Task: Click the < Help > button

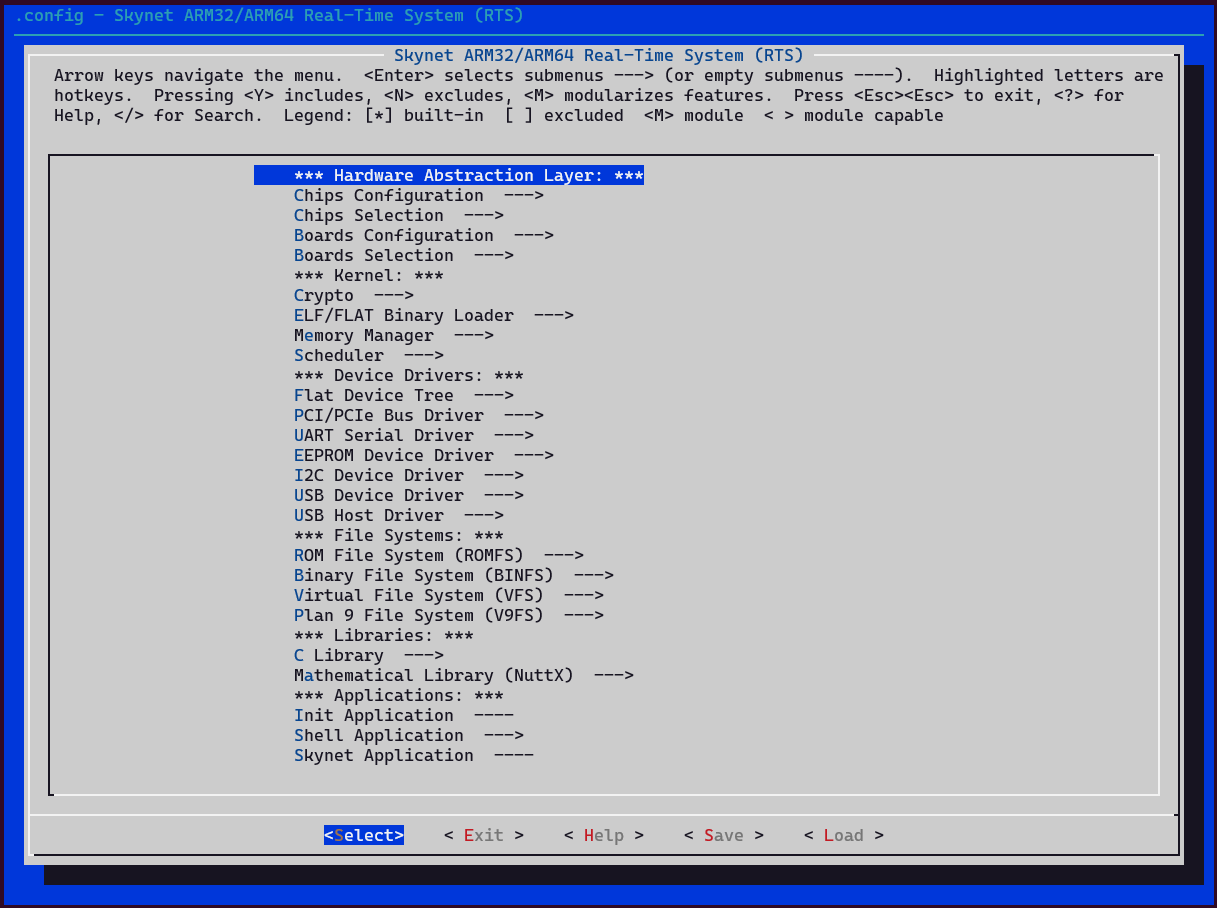Action: tap(604, 835)
